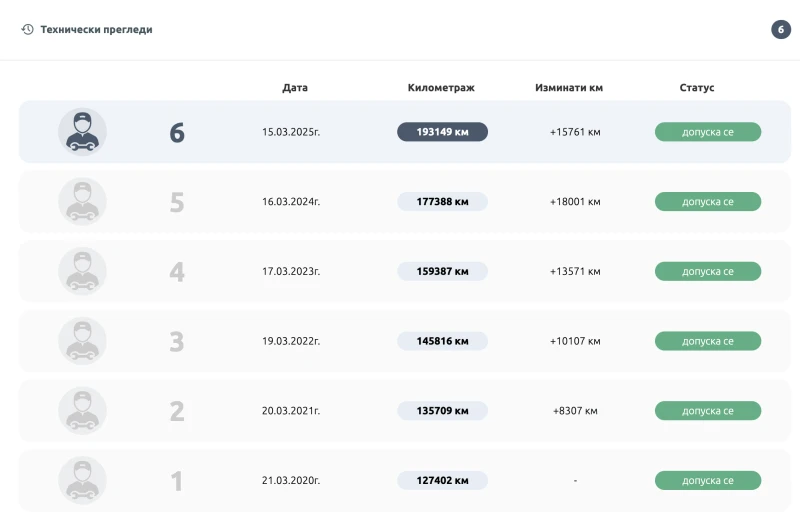Click the Дата column header
The height and width of the screenshot is (529, 800).
(x=295, y=88)
